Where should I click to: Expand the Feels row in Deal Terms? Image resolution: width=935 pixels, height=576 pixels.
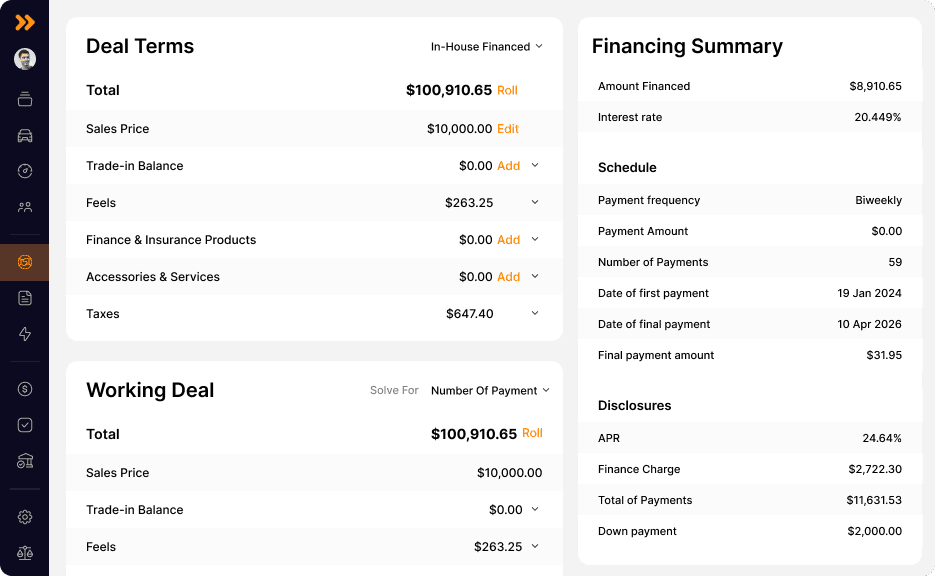(x=535, y=203)
